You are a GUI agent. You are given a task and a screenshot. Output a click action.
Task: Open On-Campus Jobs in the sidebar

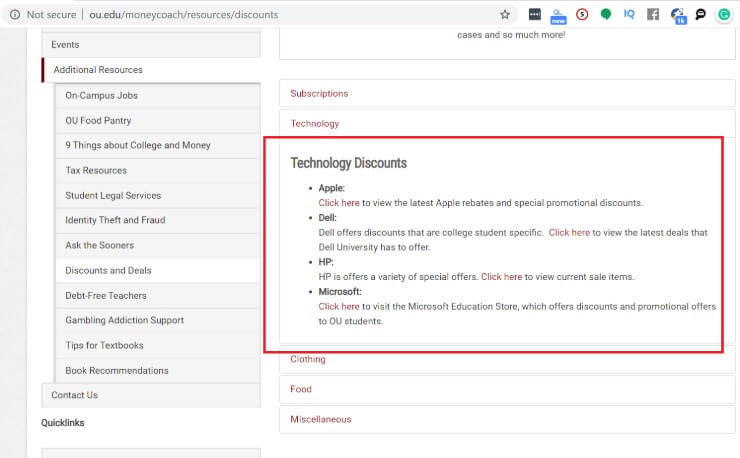pos(158,95)
